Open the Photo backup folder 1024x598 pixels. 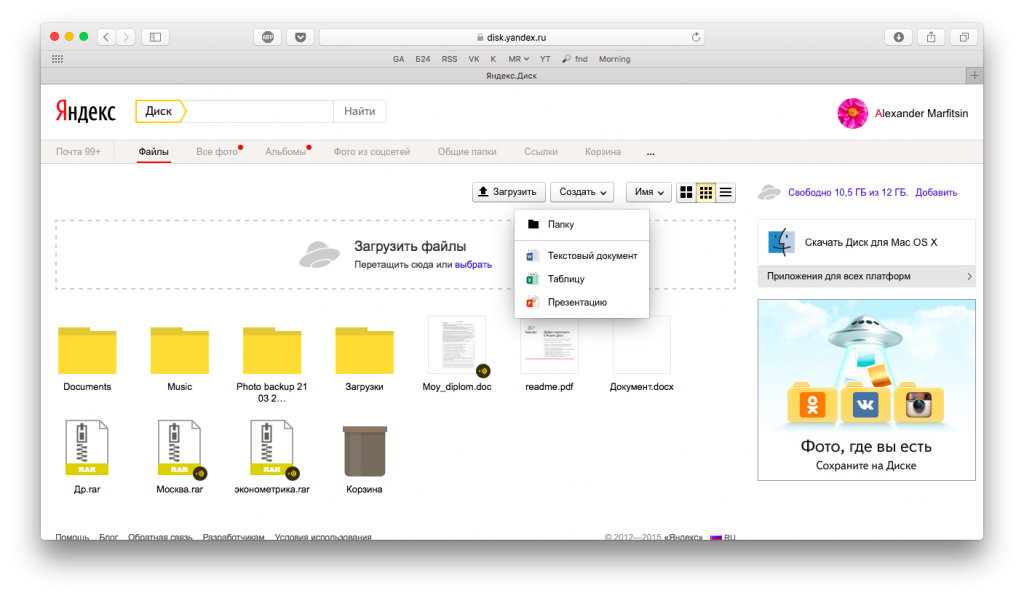click(x=272, y=351)
